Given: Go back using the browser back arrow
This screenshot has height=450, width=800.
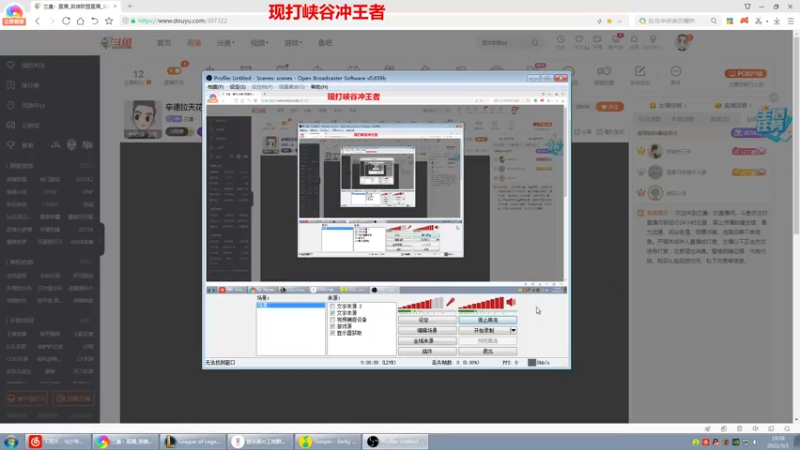Looking at the screenshot, I should (38, 21).
